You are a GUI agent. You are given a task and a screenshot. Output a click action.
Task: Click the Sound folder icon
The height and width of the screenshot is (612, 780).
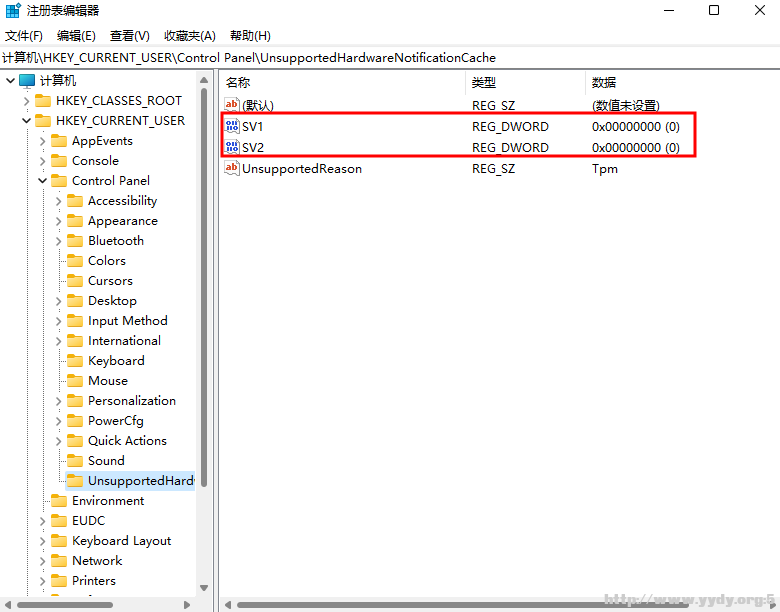pos(75,461)
